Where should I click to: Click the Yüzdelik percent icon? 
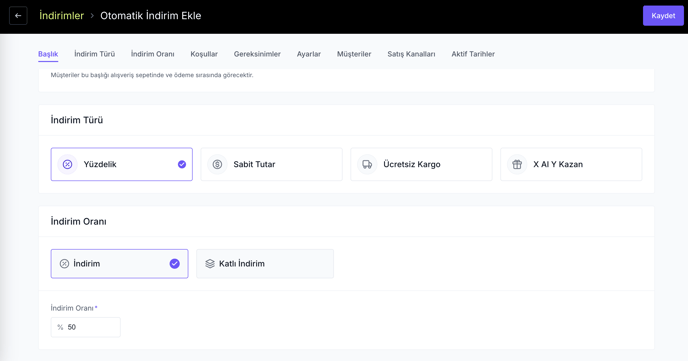coord(67,164)
